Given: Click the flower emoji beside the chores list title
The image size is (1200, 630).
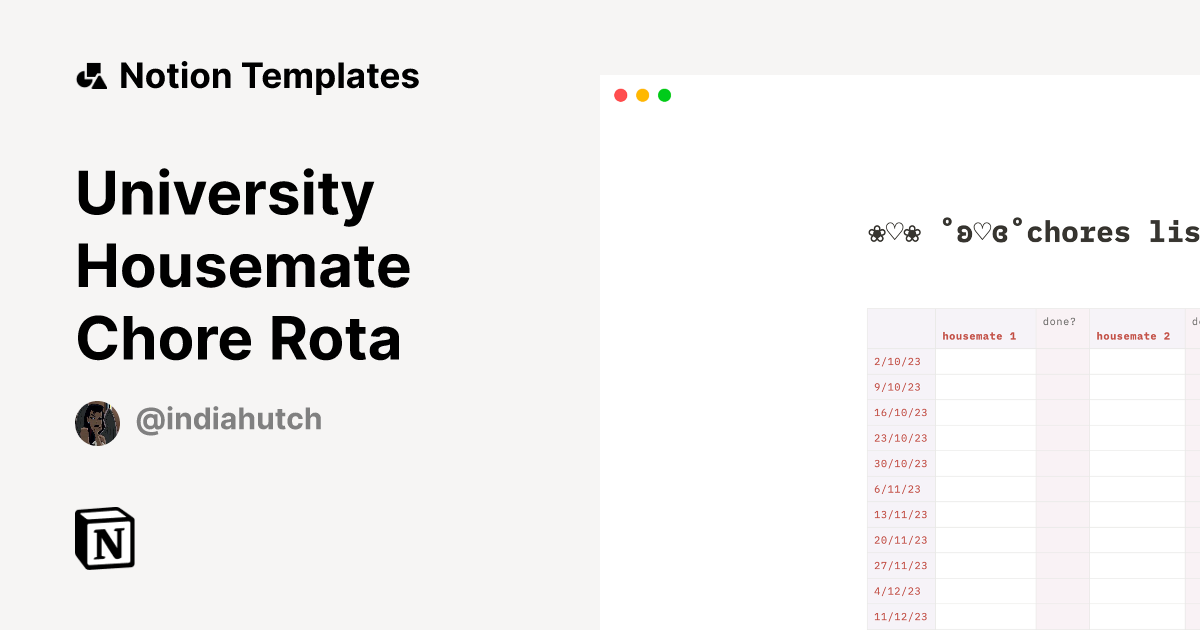Looking at the screenshot, I should (878, 231).
